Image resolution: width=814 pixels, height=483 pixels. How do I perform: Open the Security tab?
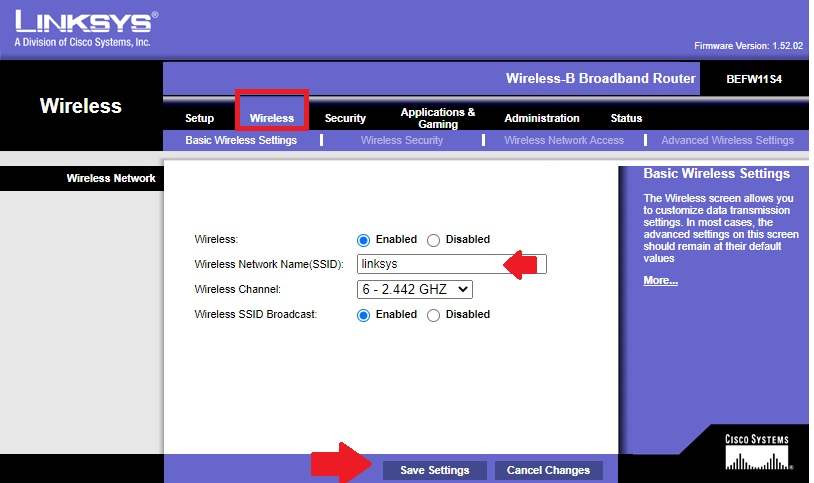pyautogui.click(x=345, y=118)
